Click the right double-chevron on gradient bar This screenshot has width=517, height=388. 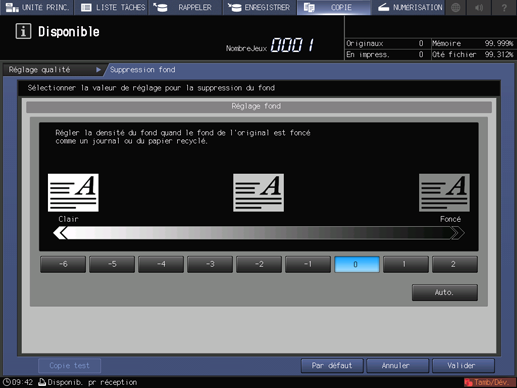click(457, 233)
